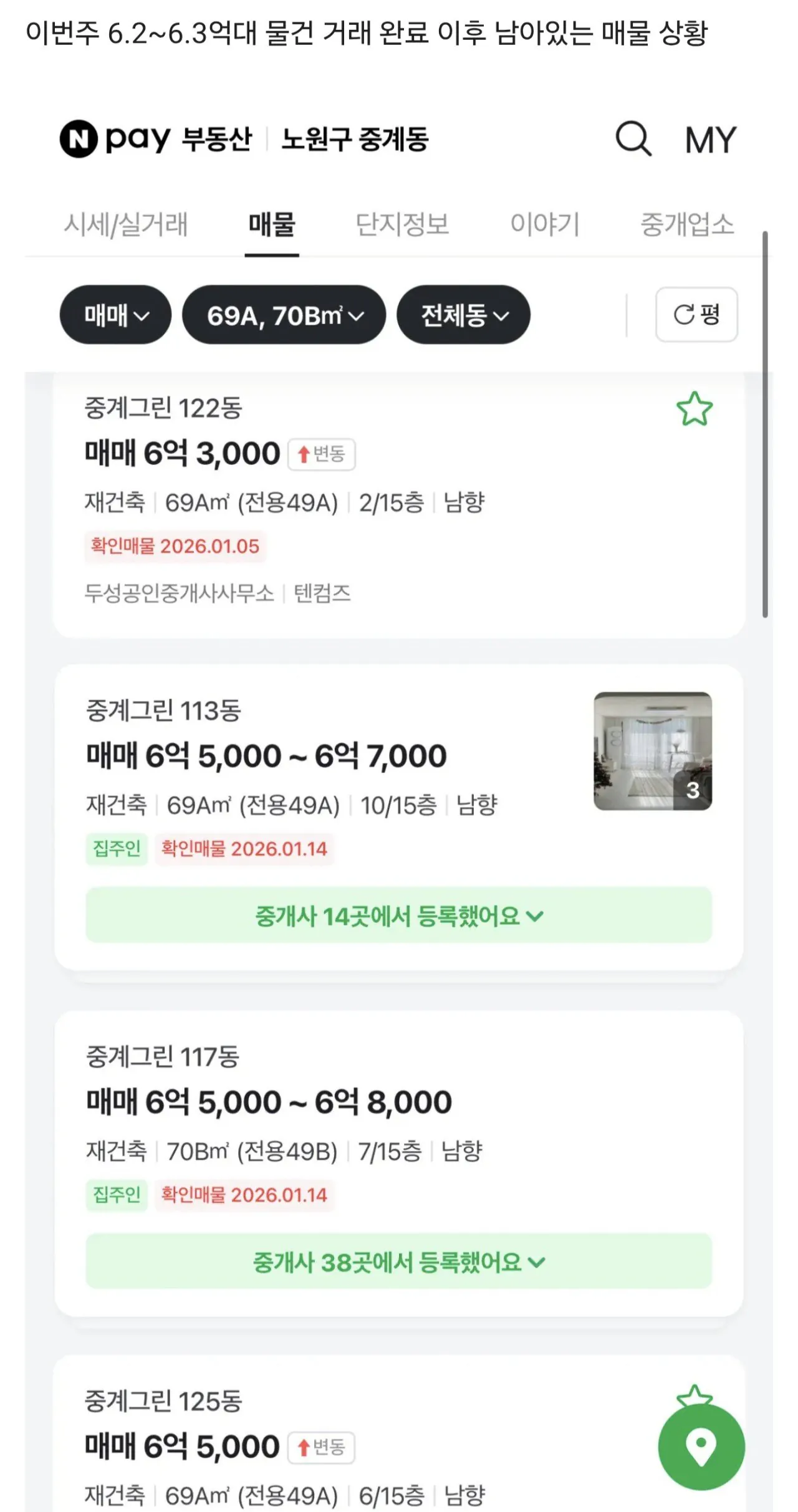Click price change badge on 125동 listing

tap(321, 1447)
